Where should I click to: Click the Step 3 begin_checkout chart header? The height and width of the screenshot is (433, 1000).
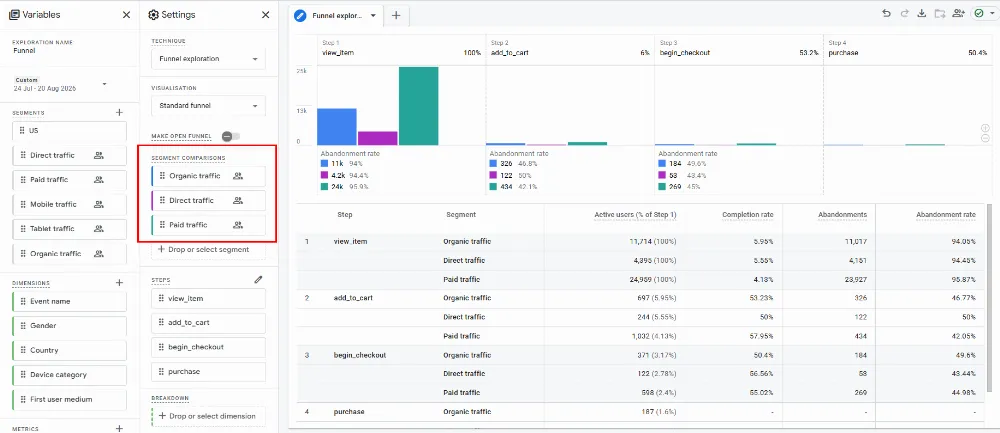[739, 48]
